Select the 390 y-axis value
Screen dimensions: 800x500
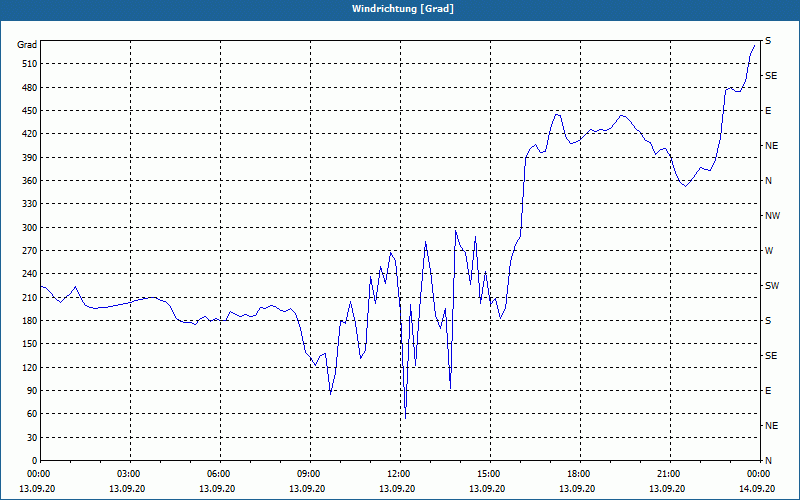click(x=29, y=157)
